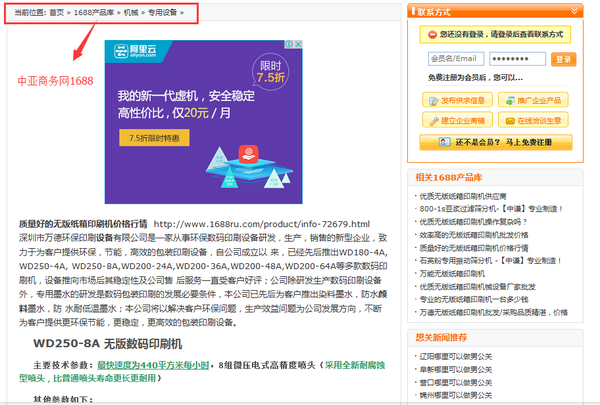
Task: Open 专用设备 breadcrumb link
Action: point(163,13)
